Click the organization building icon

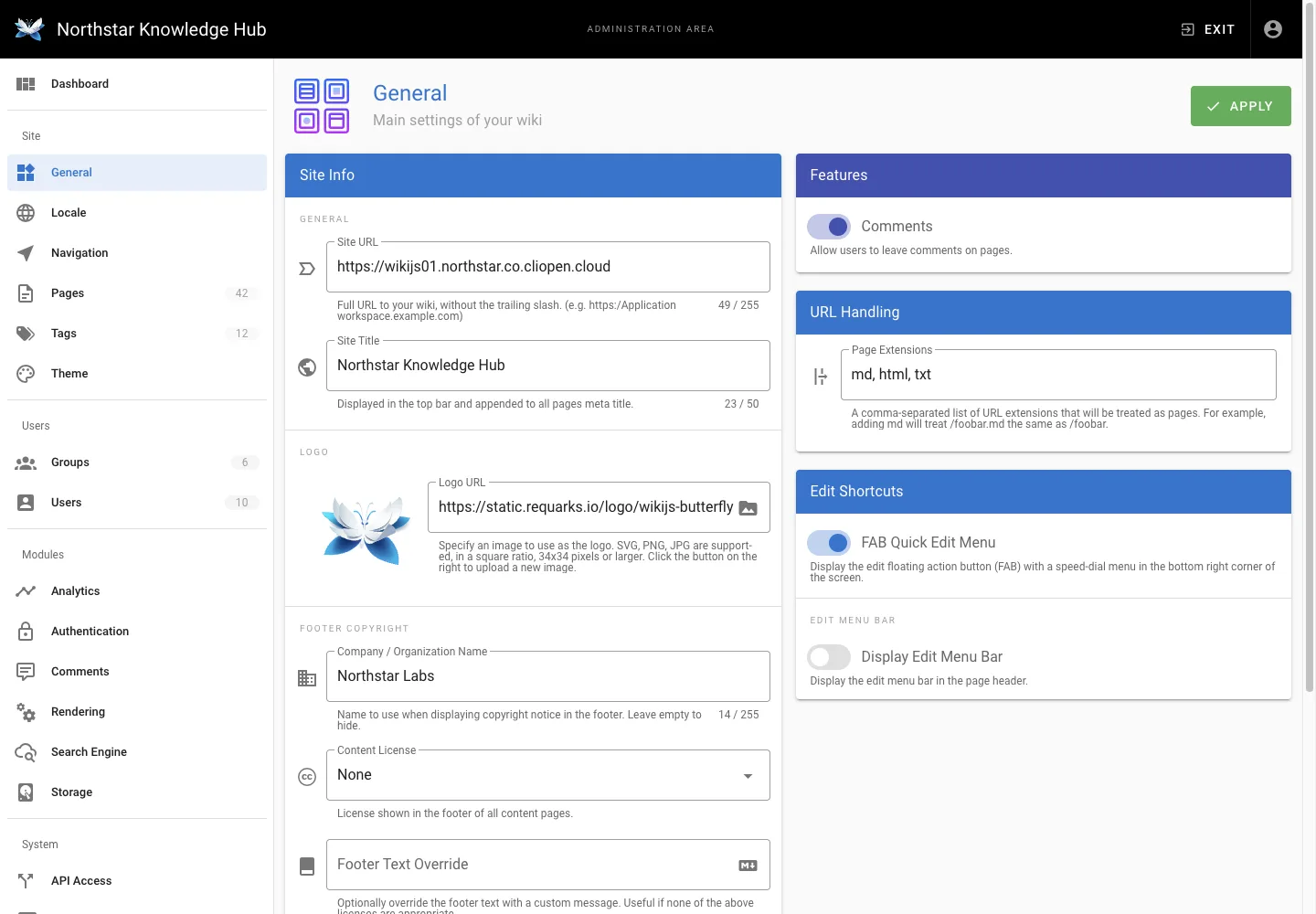[307, 678]
